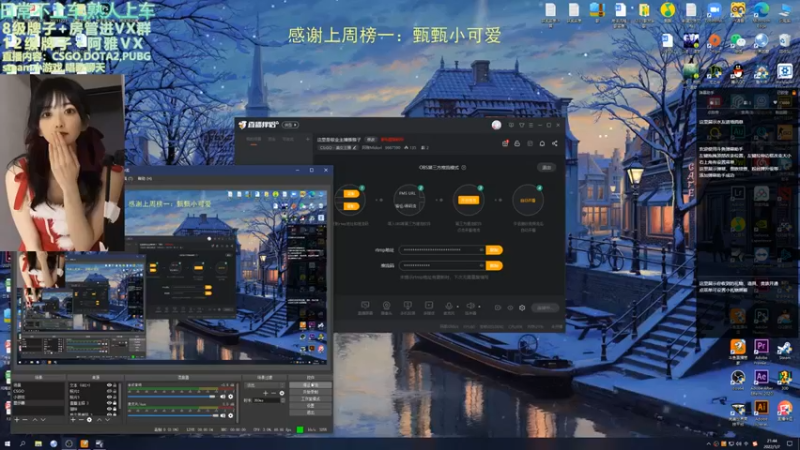Image resolution: width=800 pixels, height=450 pixels.
Task: Open the Recycle Bin on the desktop
Action: 785,42
